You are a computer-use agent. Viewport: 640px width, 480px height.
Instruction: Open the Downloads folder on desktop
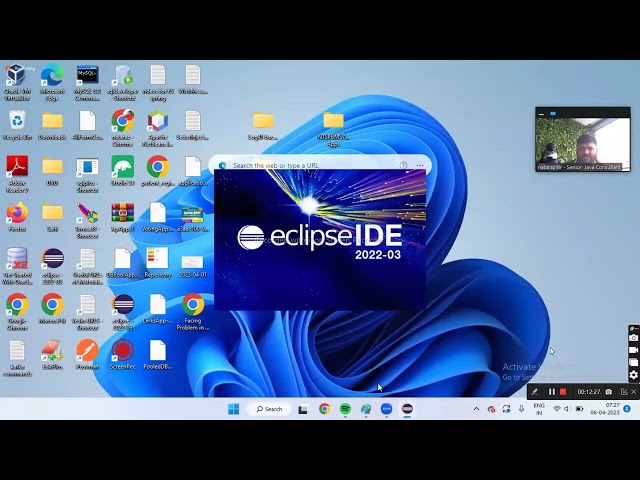52,126
